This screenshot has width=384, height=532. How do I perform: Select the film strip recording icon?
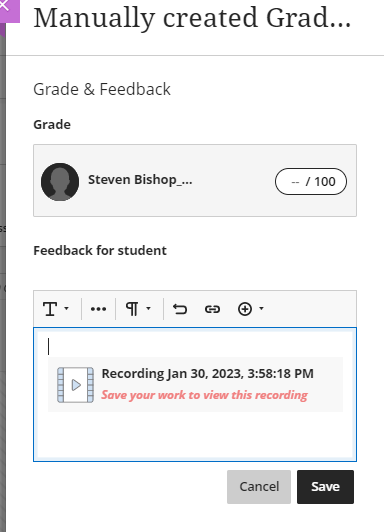75,385
